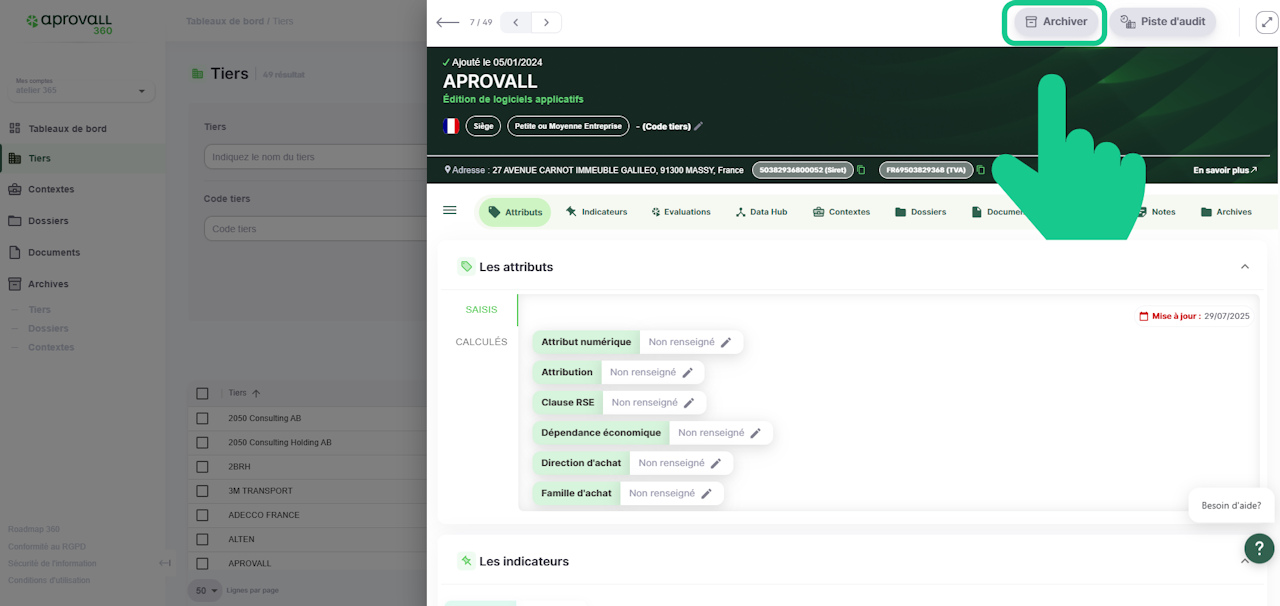Open the Conditions d'utilisation link
The image size is (1280, 606).
tap(49, 580)
